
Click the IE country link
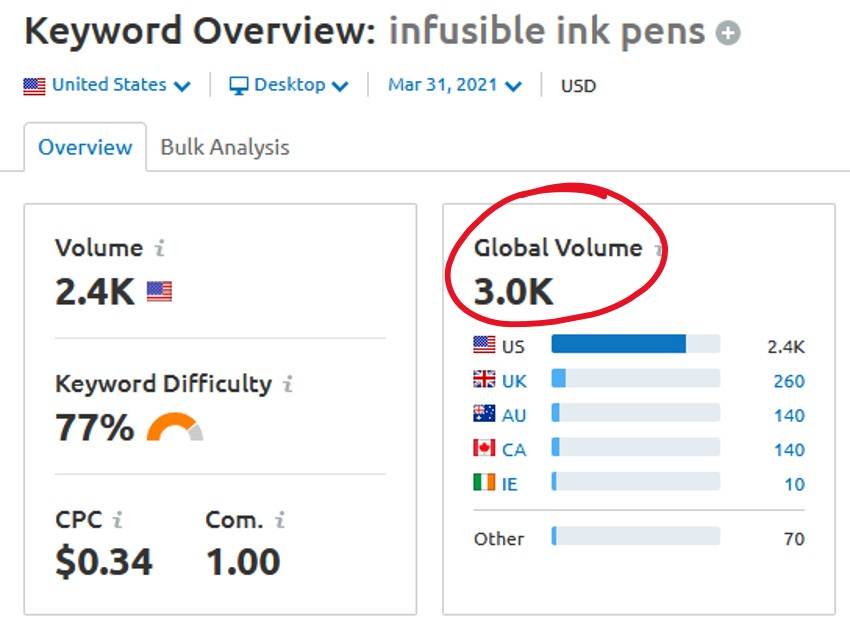[x=509, y=483]
